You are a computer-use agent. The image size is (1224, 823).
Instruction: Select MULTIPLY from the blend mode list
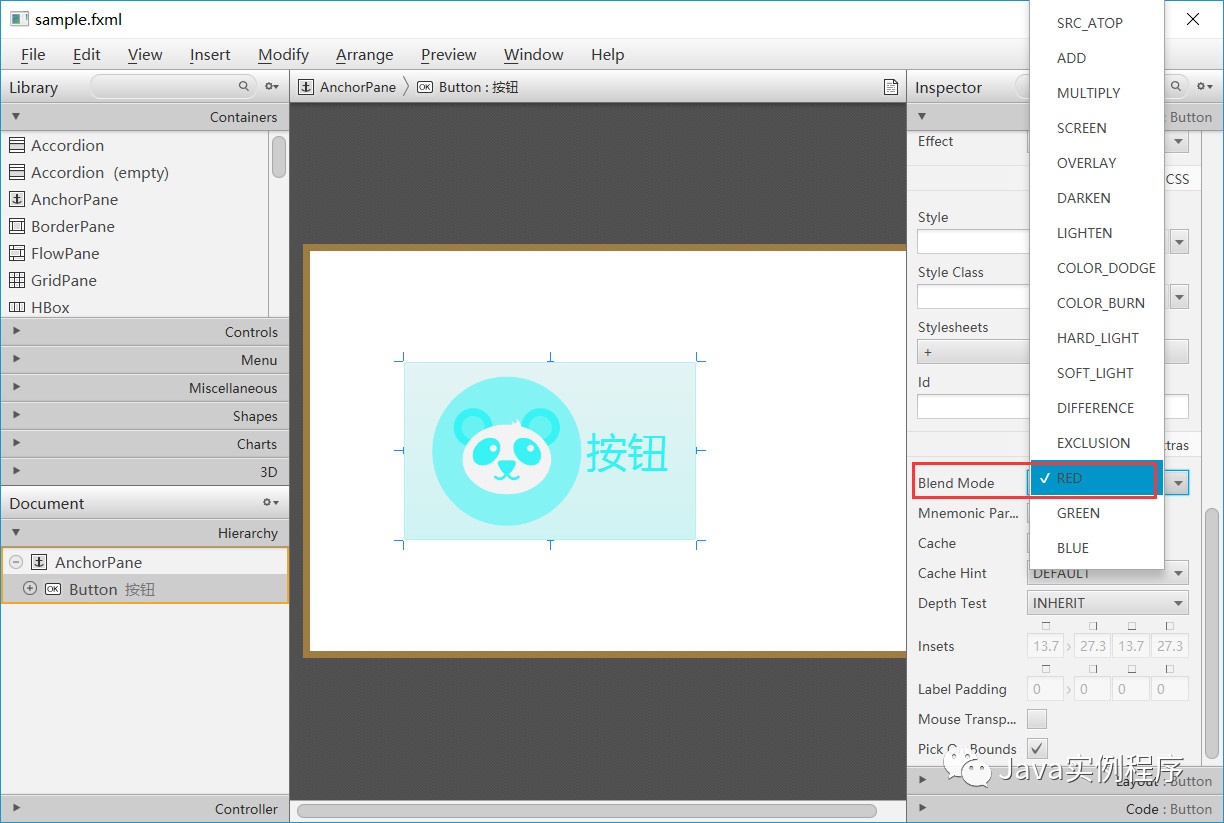(1088, 92)
